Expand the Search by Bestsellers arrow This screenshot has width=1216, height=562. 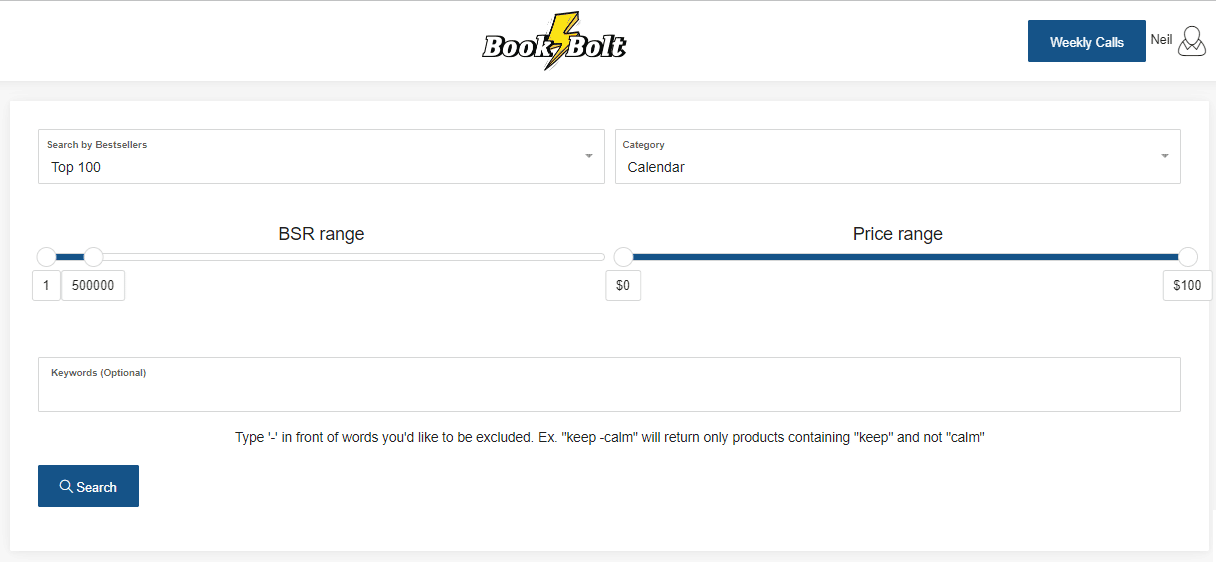pos(589,156)
